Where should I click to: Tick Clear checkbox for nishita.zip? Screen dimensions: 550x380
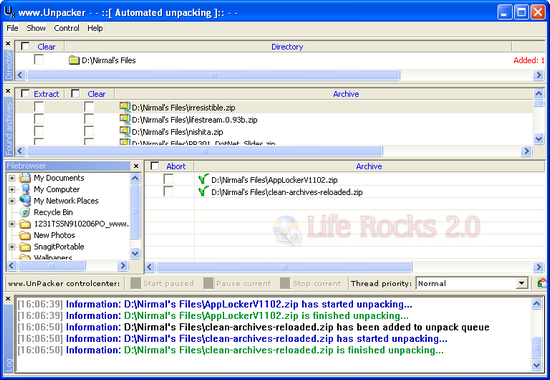pos(89,132)
